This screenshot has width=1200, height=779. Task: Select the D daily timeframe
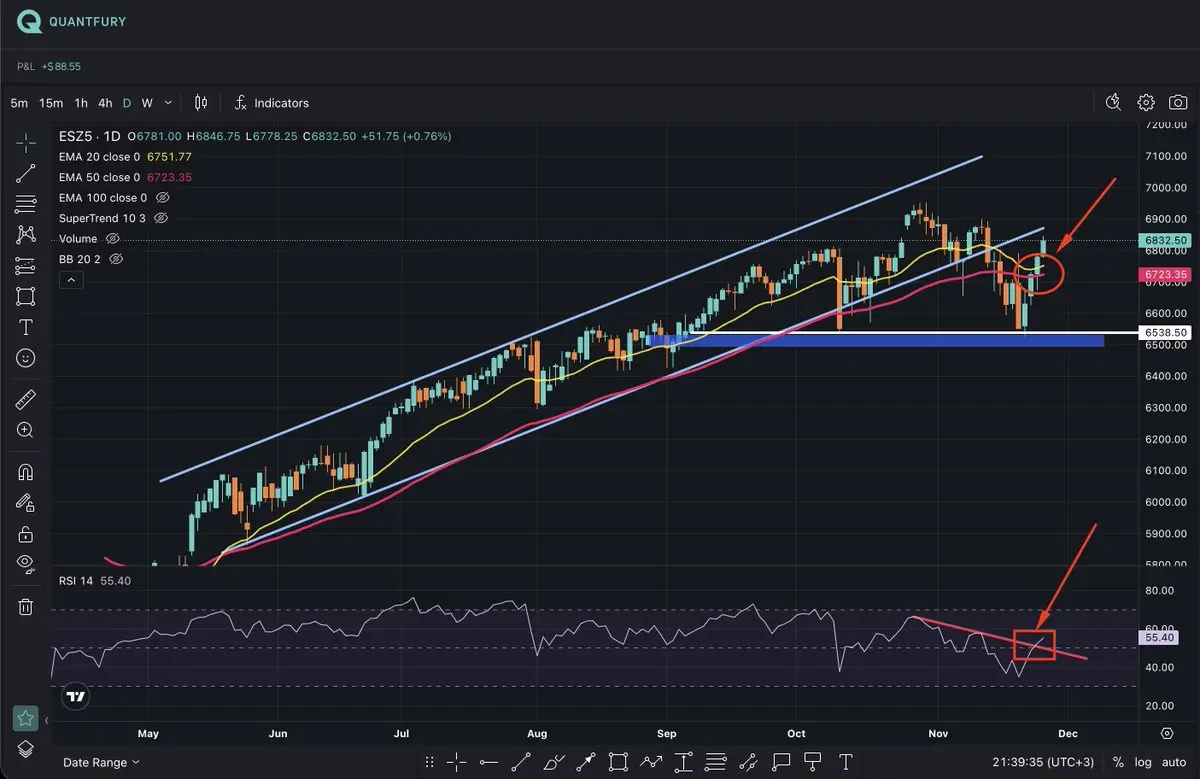pyautogui.click(x=127, y=103)
